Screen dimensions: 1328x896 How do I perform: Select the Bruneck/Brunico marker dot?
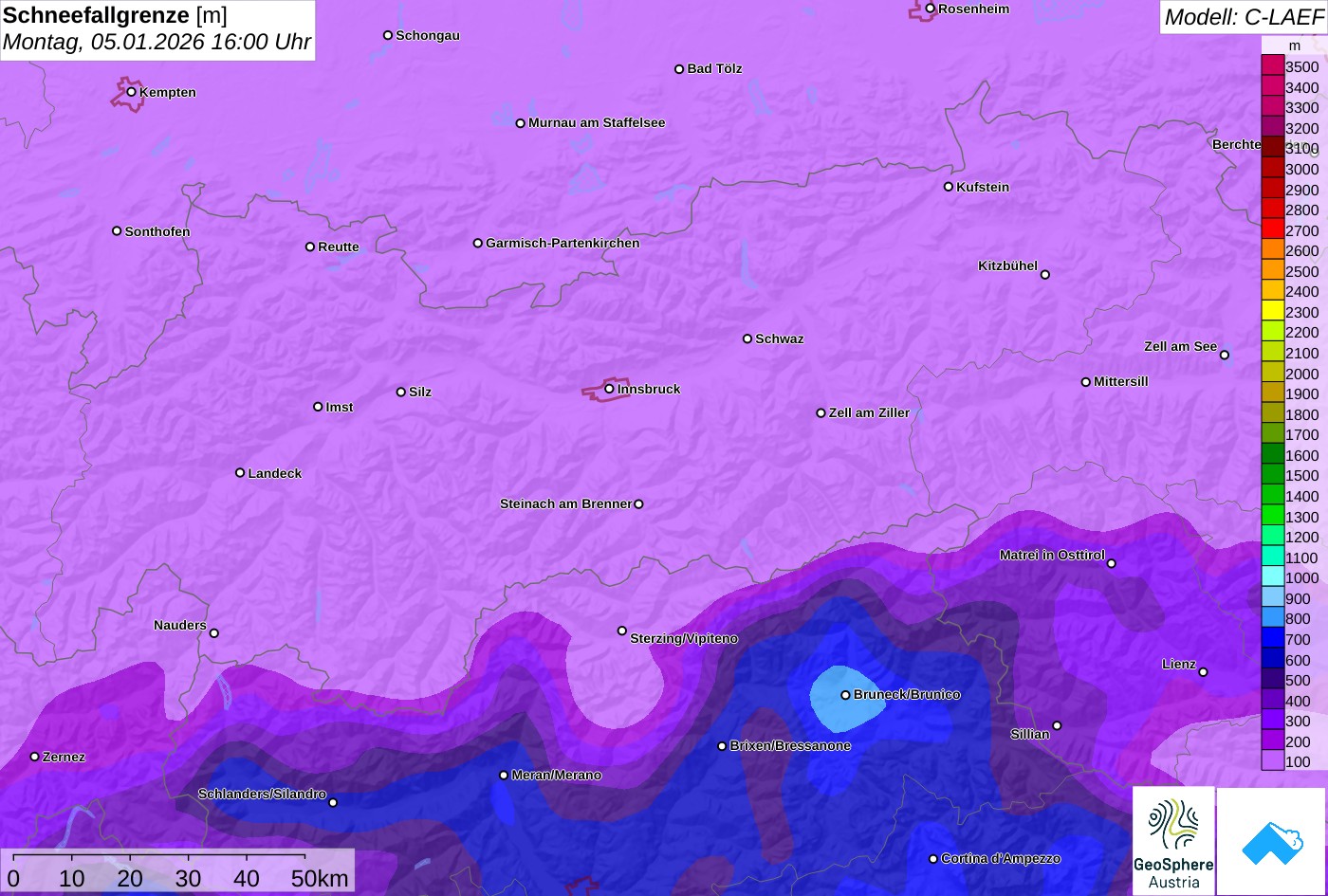pos(845,695)
